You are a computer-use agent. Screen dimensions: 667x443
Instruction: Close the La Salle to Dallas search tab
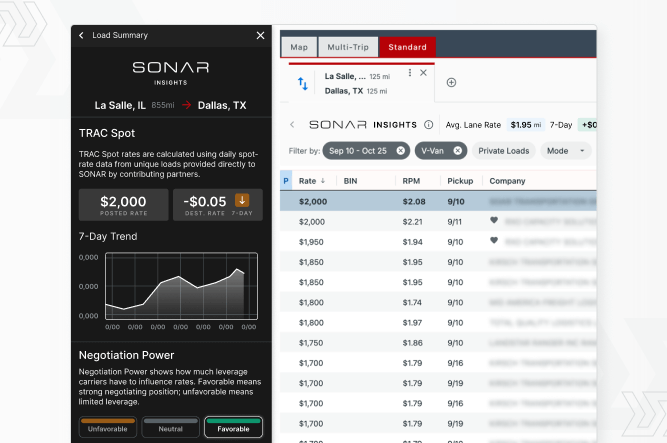(423, 73)
